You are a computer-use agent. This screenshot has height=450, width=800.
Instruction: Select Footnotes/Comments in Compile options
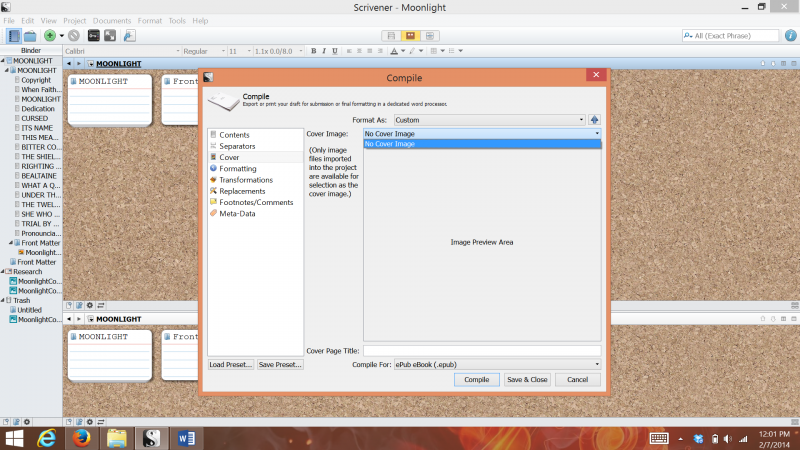tap(256, 202)
